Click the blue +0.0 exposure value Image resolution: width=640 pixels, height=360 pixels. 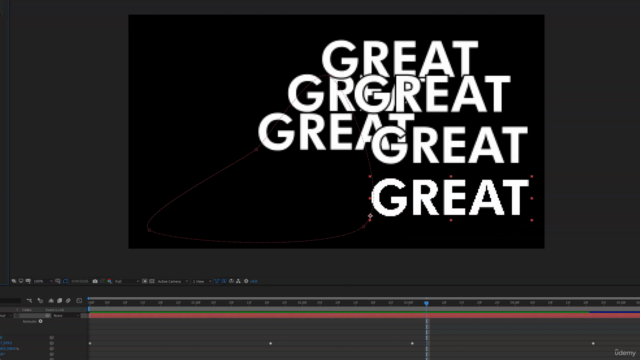click(x=254, y=281)
